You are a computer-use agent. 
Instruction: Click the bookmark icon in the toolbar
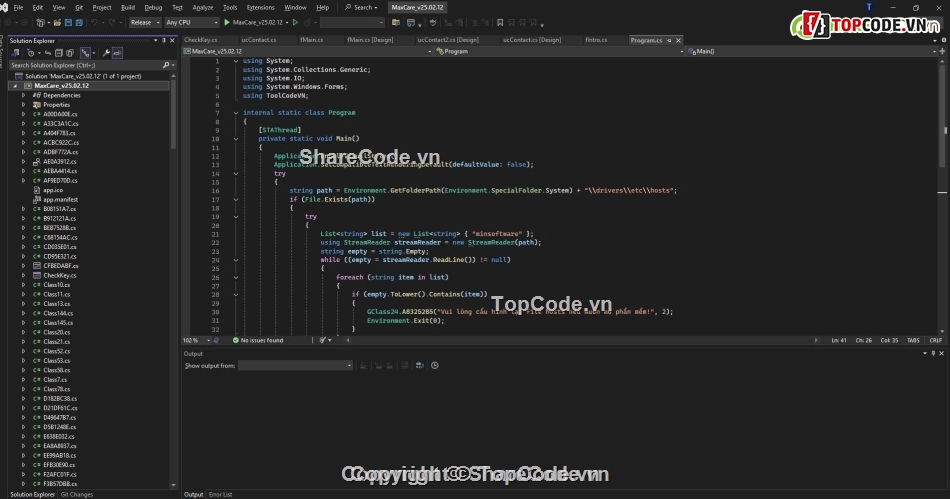pos(500,22)
